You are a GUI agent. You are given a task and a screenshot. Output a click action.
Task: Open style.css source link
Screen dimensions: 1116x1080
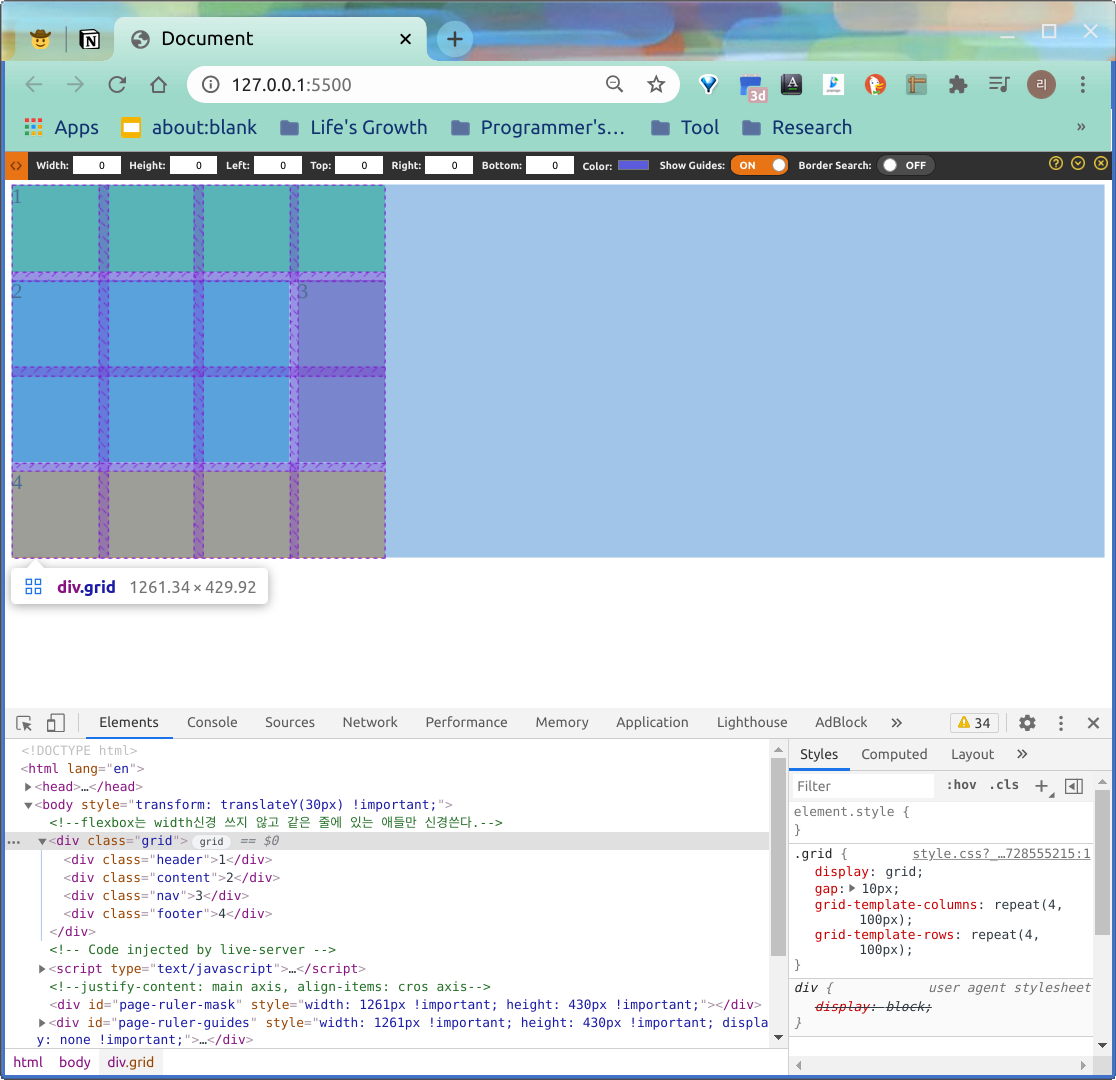click(x=1001, y=853)
